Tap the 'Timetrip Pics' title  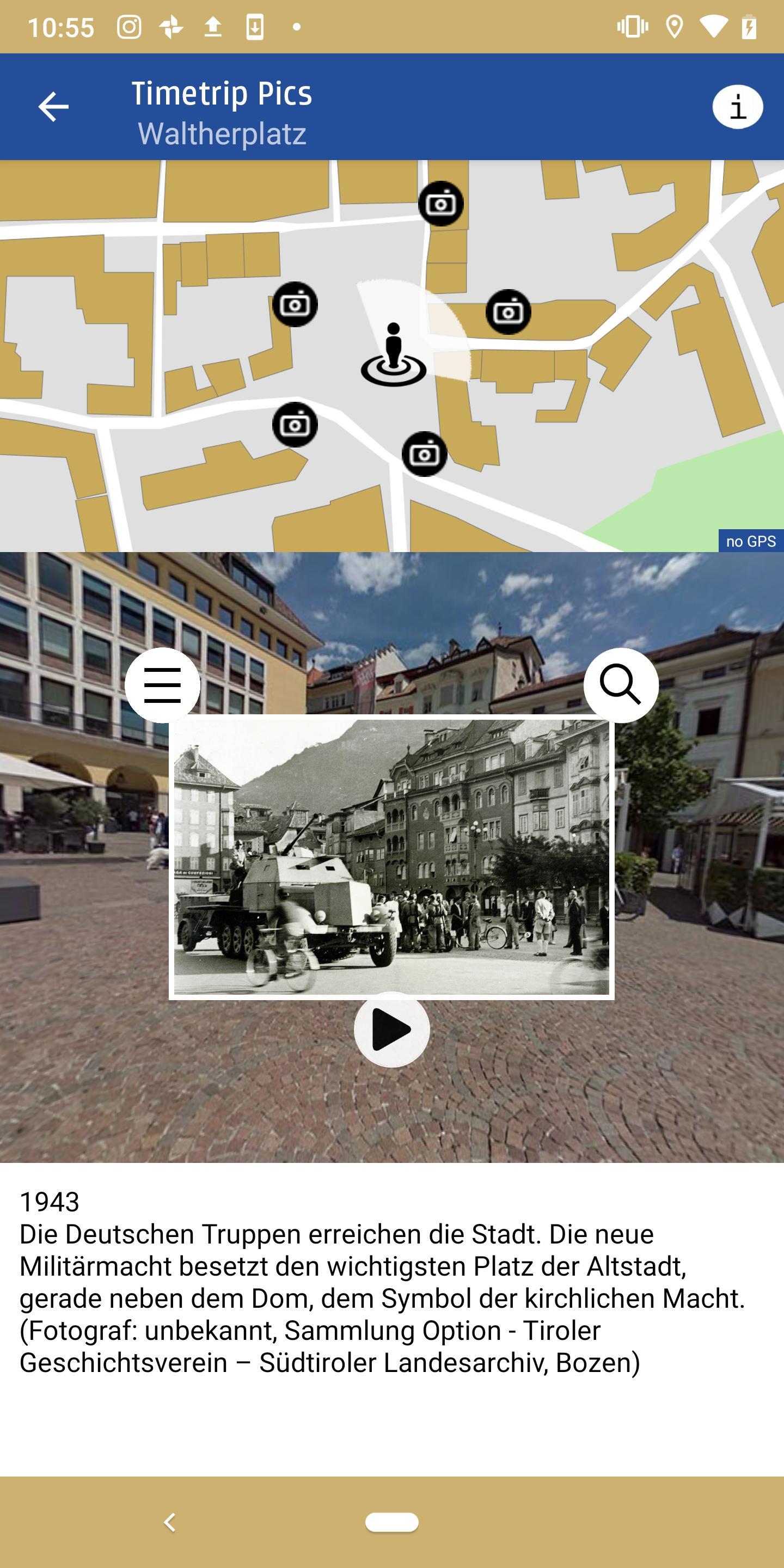222,94
